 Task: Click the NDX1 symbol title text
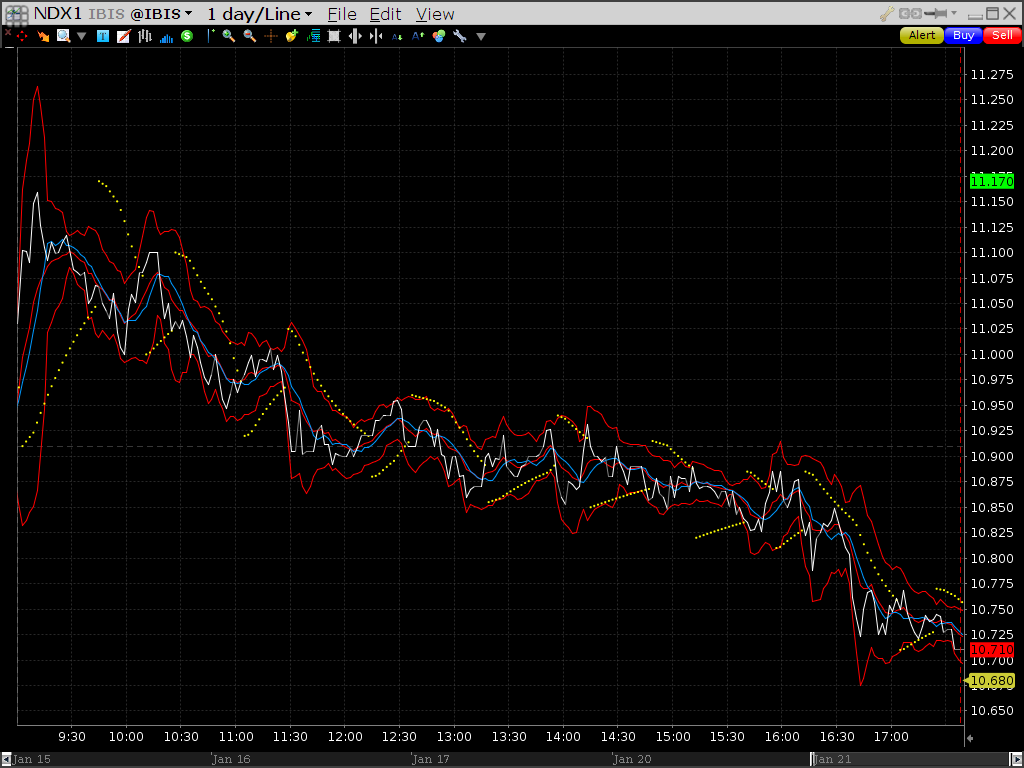pos(57,14)
